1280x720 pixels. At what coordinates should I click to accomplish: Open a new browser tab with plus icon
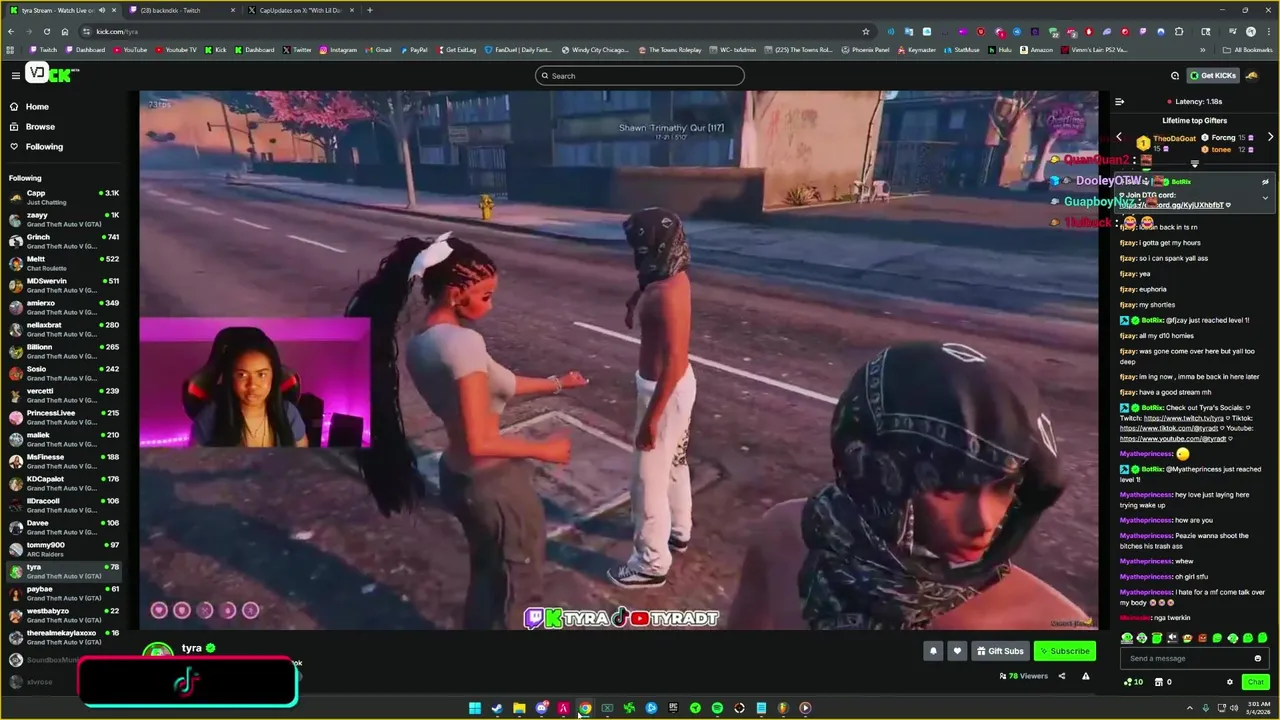point(370,10)
